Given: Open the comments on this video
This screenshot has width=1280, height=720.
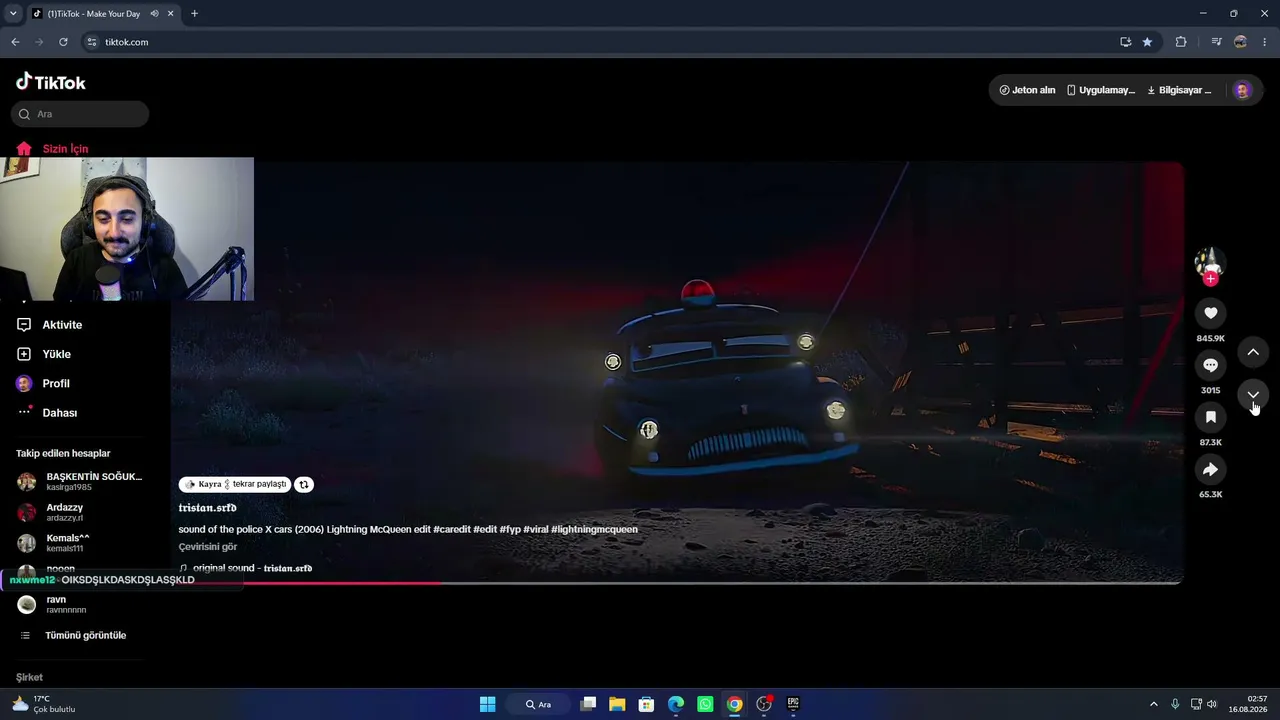Looking at the screenshot, I should (x=1210, y=365).
